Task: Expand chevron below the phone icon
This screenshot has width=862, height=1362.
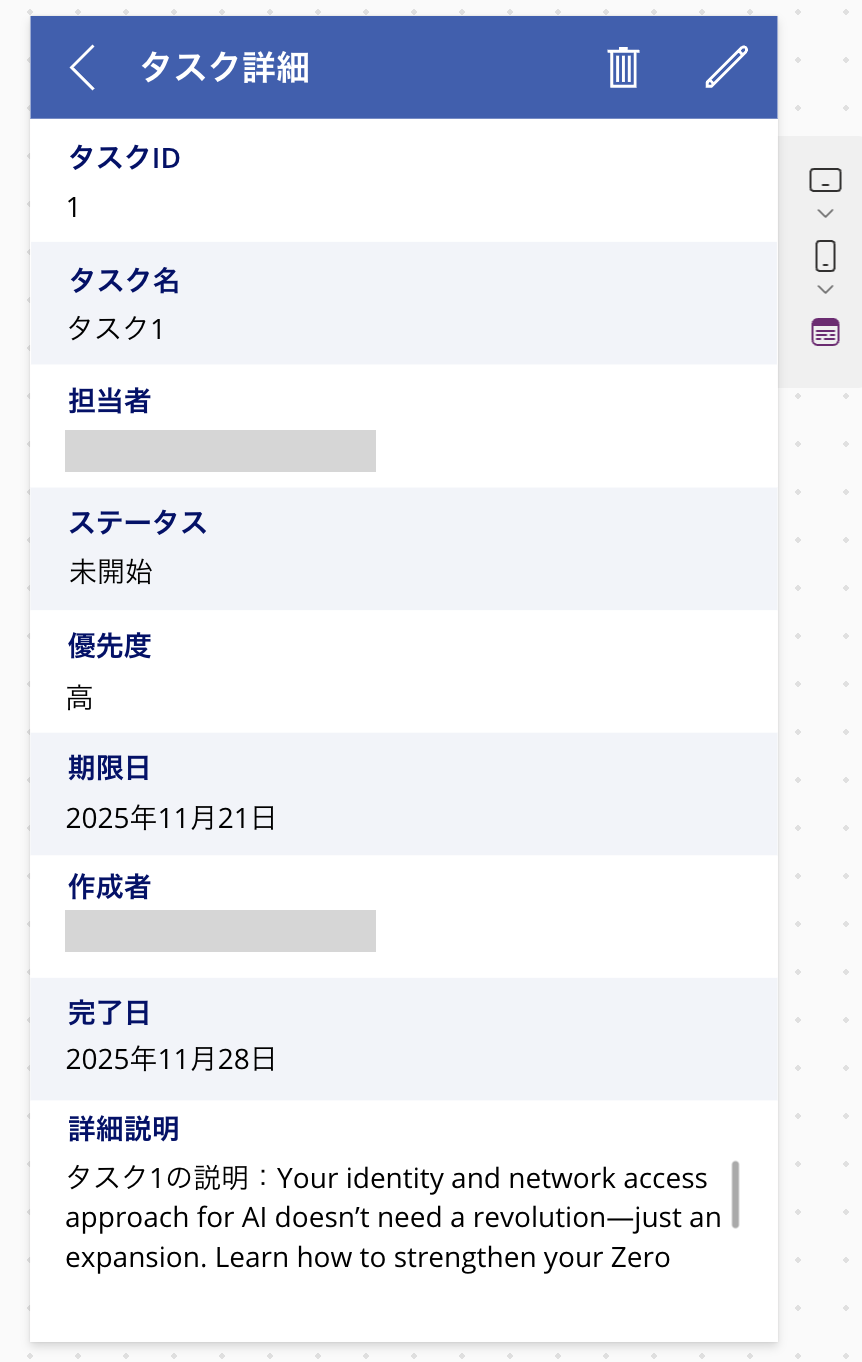Action: 825,289
